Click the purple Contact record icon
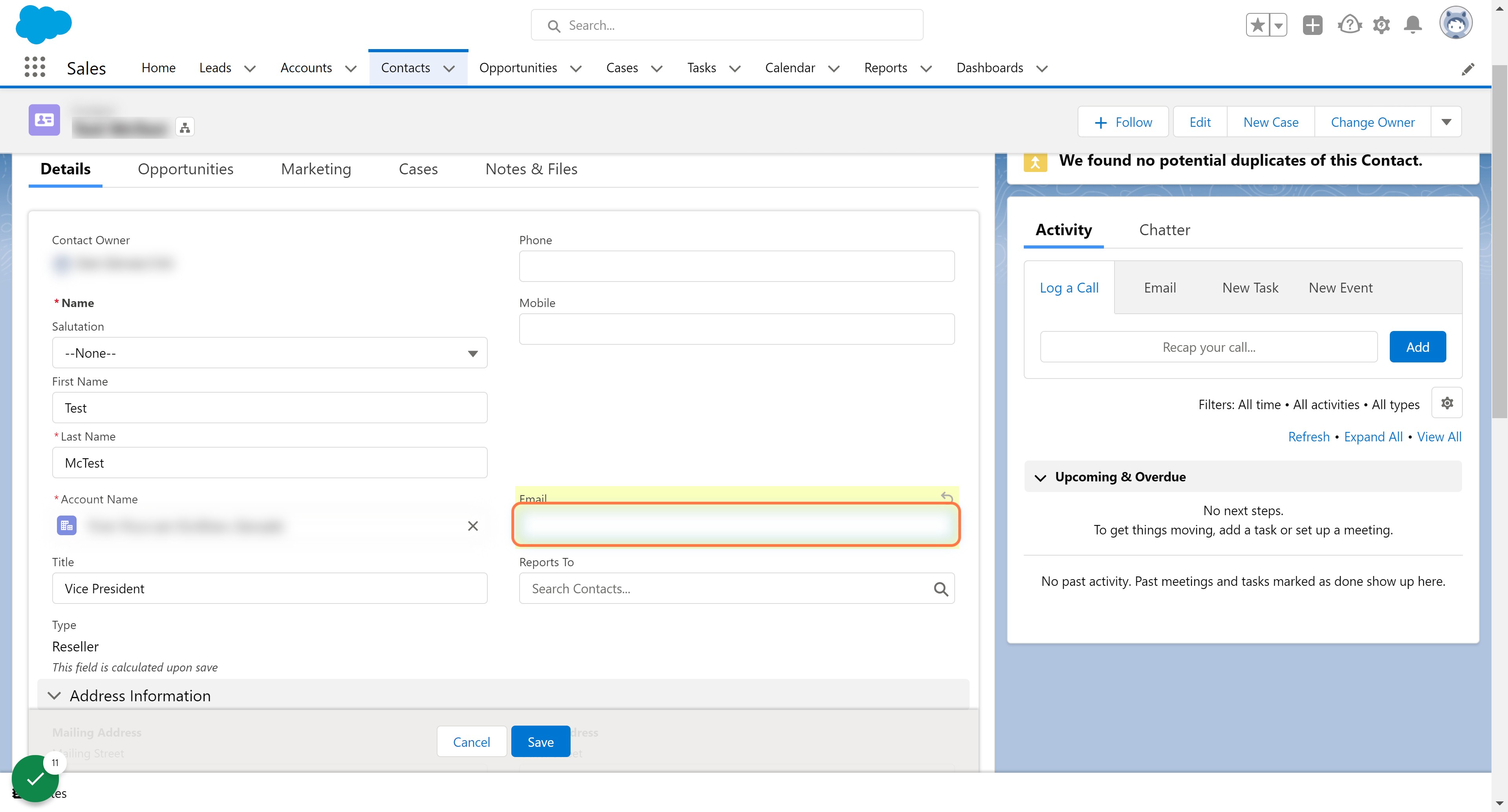 (44, 120)
